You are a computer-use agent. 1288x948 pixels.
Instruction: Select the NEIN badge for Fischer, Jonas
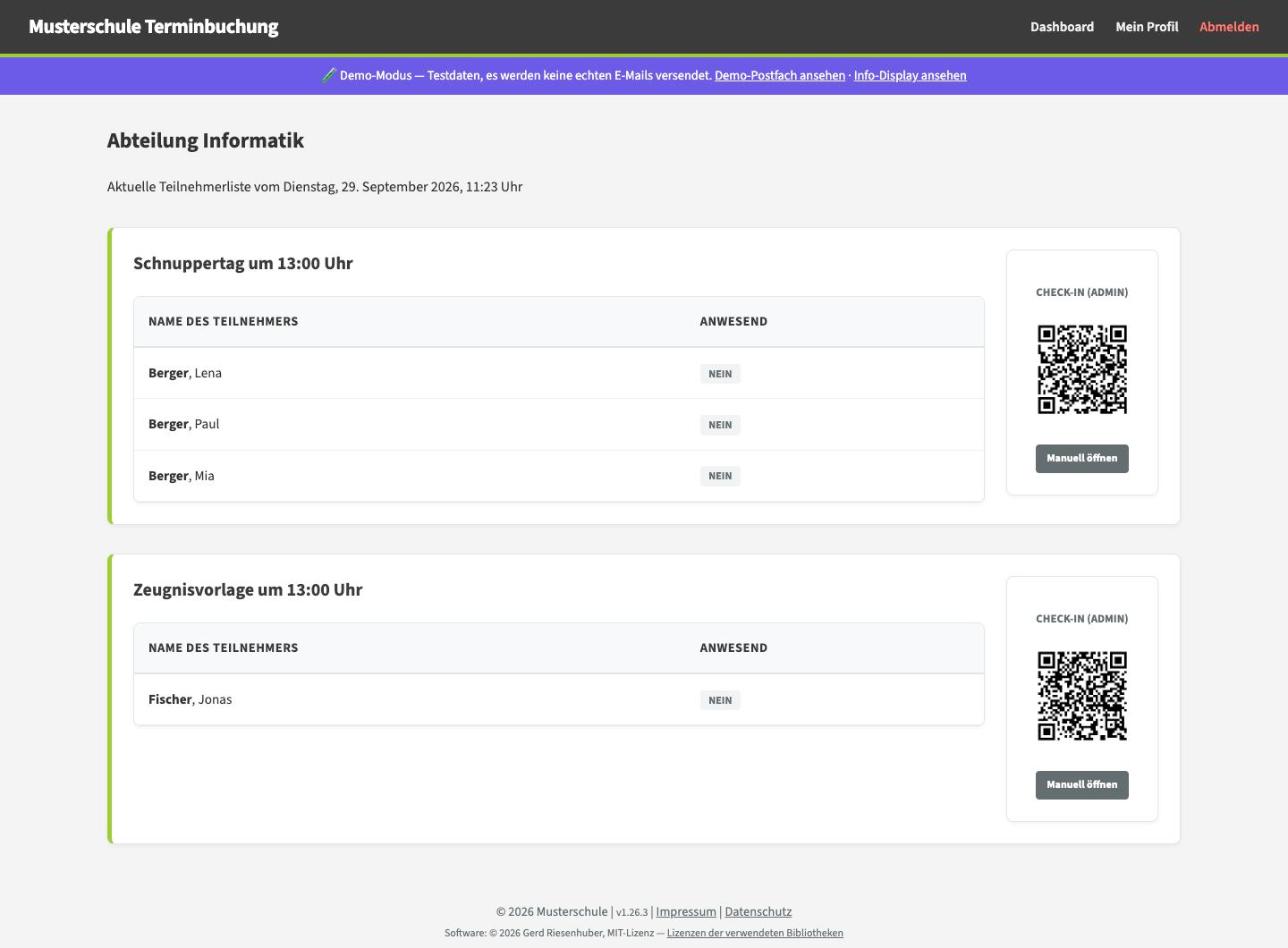pyautogui.click(x=720, y=700)
